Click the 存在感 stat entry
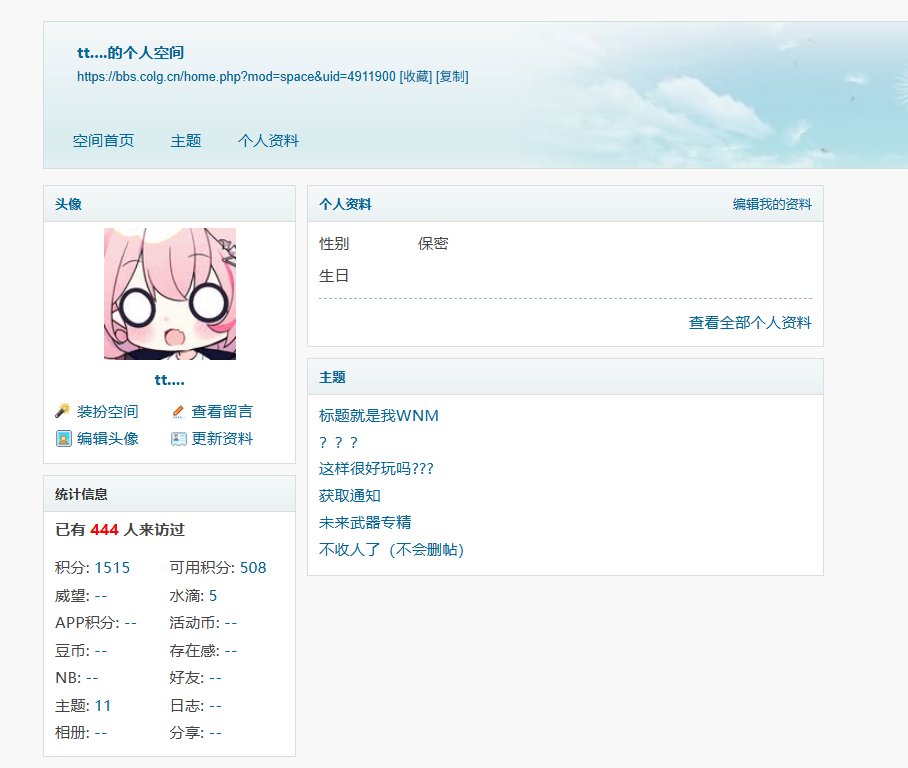The image size is (908, 768). (203, 650)
